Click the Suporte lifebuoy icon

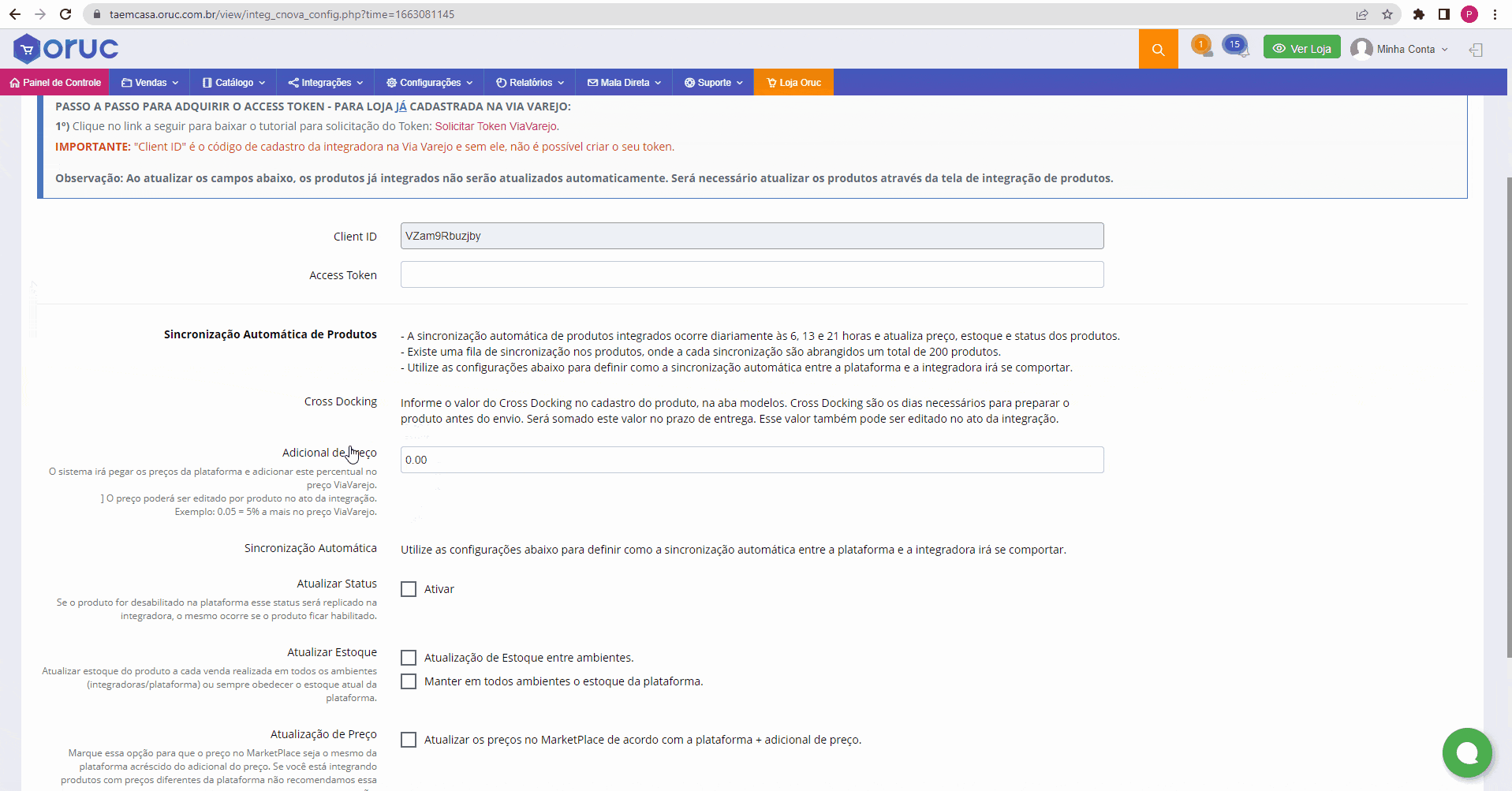pos(689,82)
